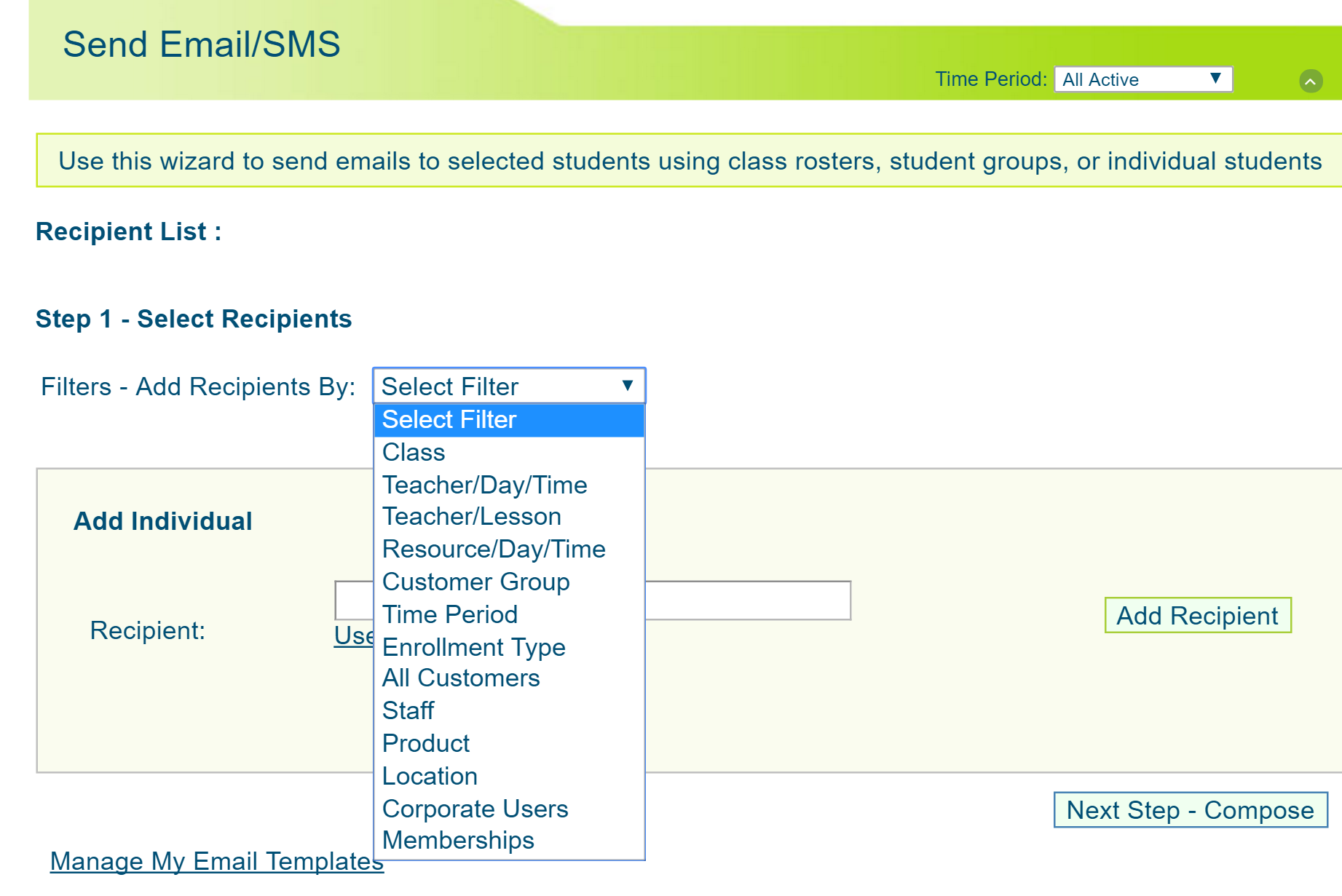
Task: Choose Product in the filter dropdown
Action: pyautogui.click(x=426, y=743)
